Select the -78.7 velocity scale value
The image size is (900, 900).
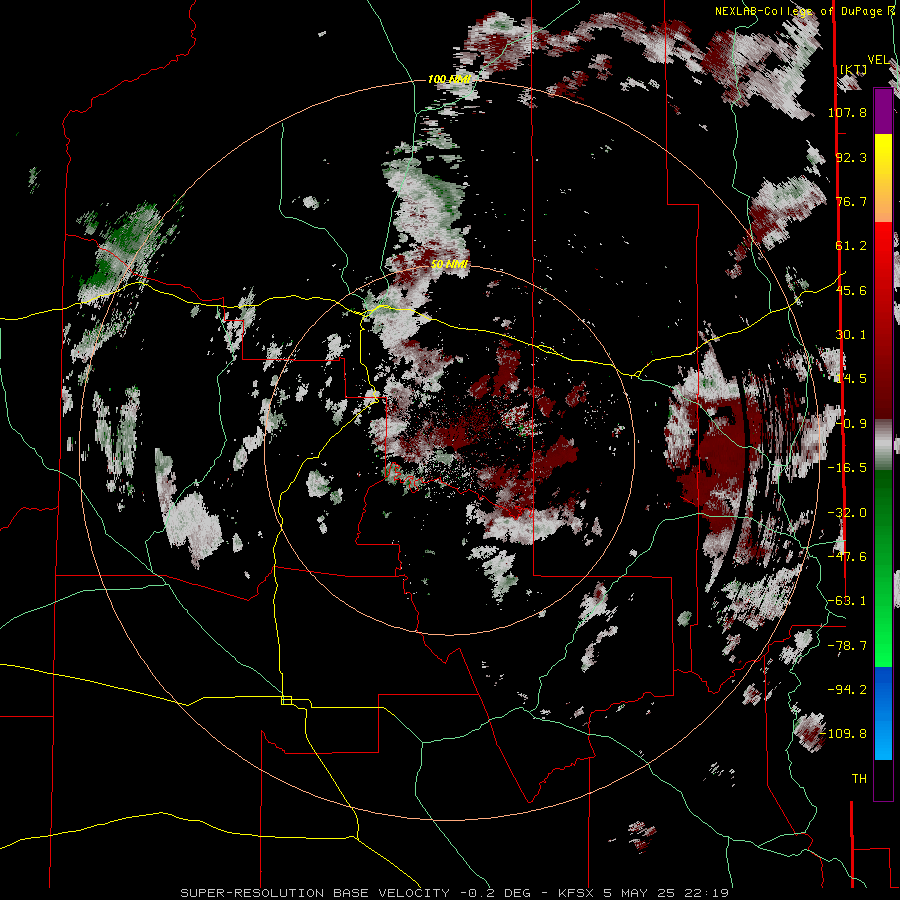[x=847, y=646]
